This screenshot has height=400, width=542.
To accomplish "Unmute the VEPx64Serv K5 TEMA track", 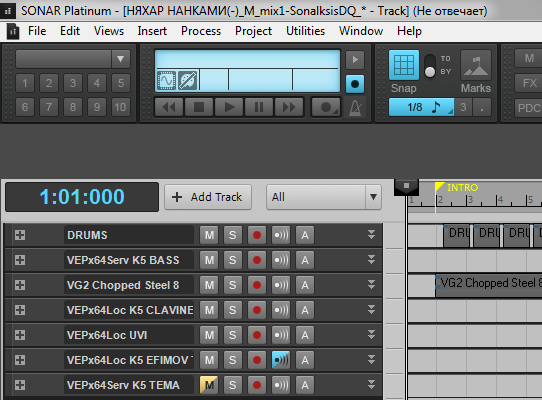I will pyautogui.click(x=209, y=385).
